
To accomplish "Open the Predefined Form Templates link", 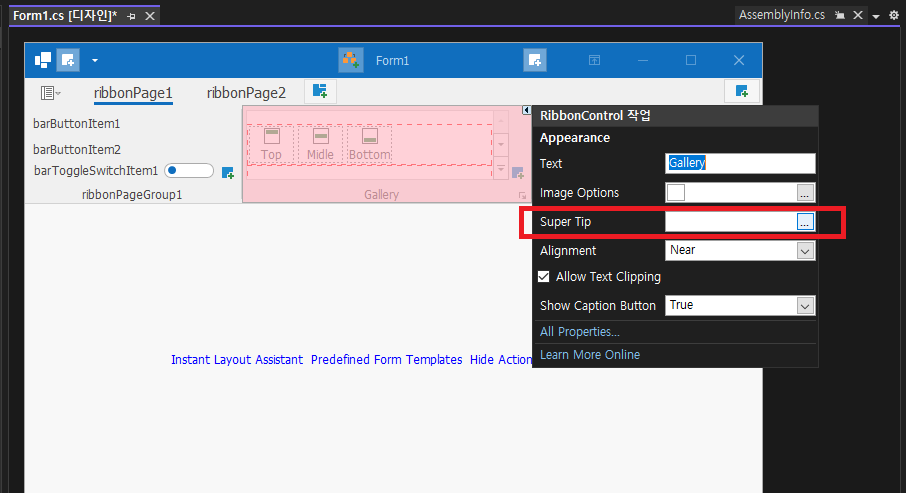I will point(387,359).
